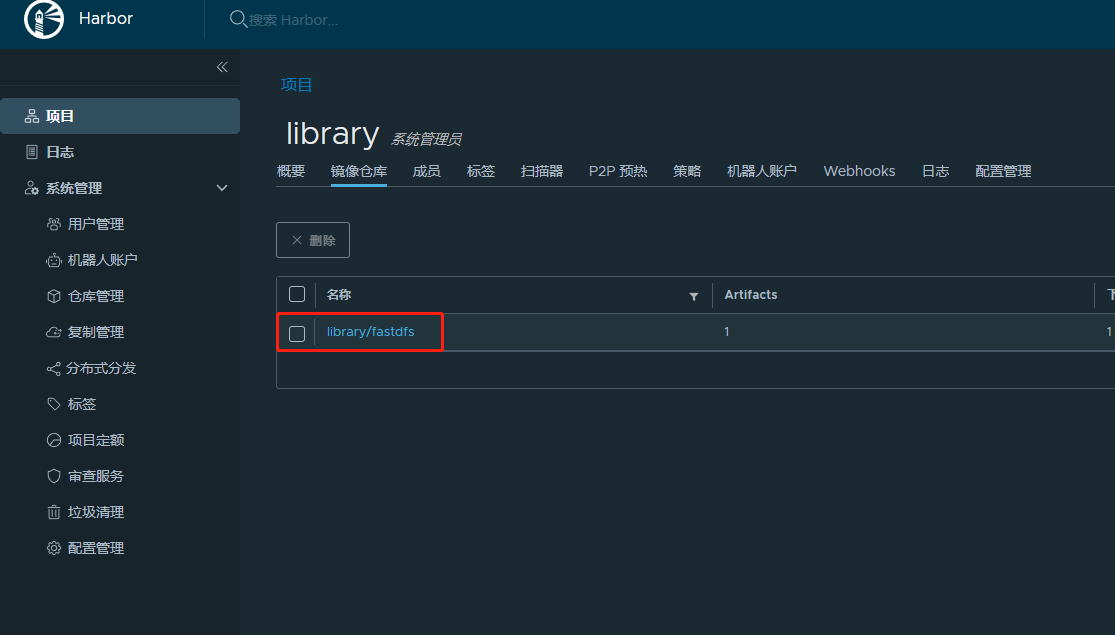
Task: Switch to the Webhooks tab
Action: coord(859,171)
